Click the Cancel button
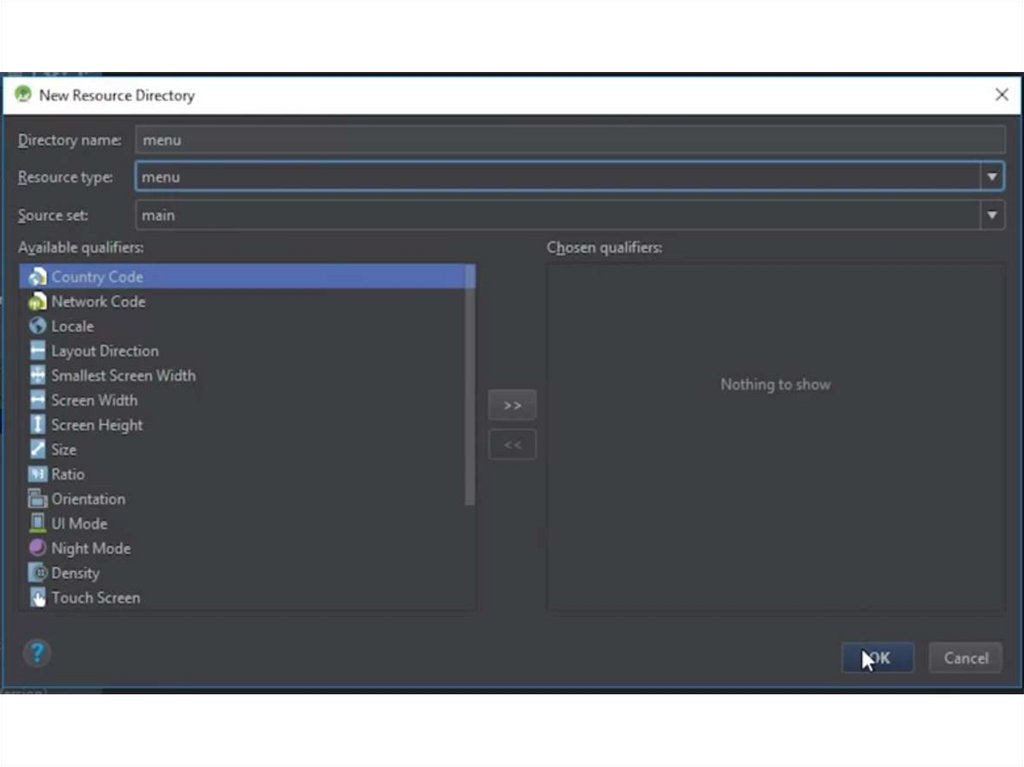Viewport: 1024px width, 767px height. (965, 658)
